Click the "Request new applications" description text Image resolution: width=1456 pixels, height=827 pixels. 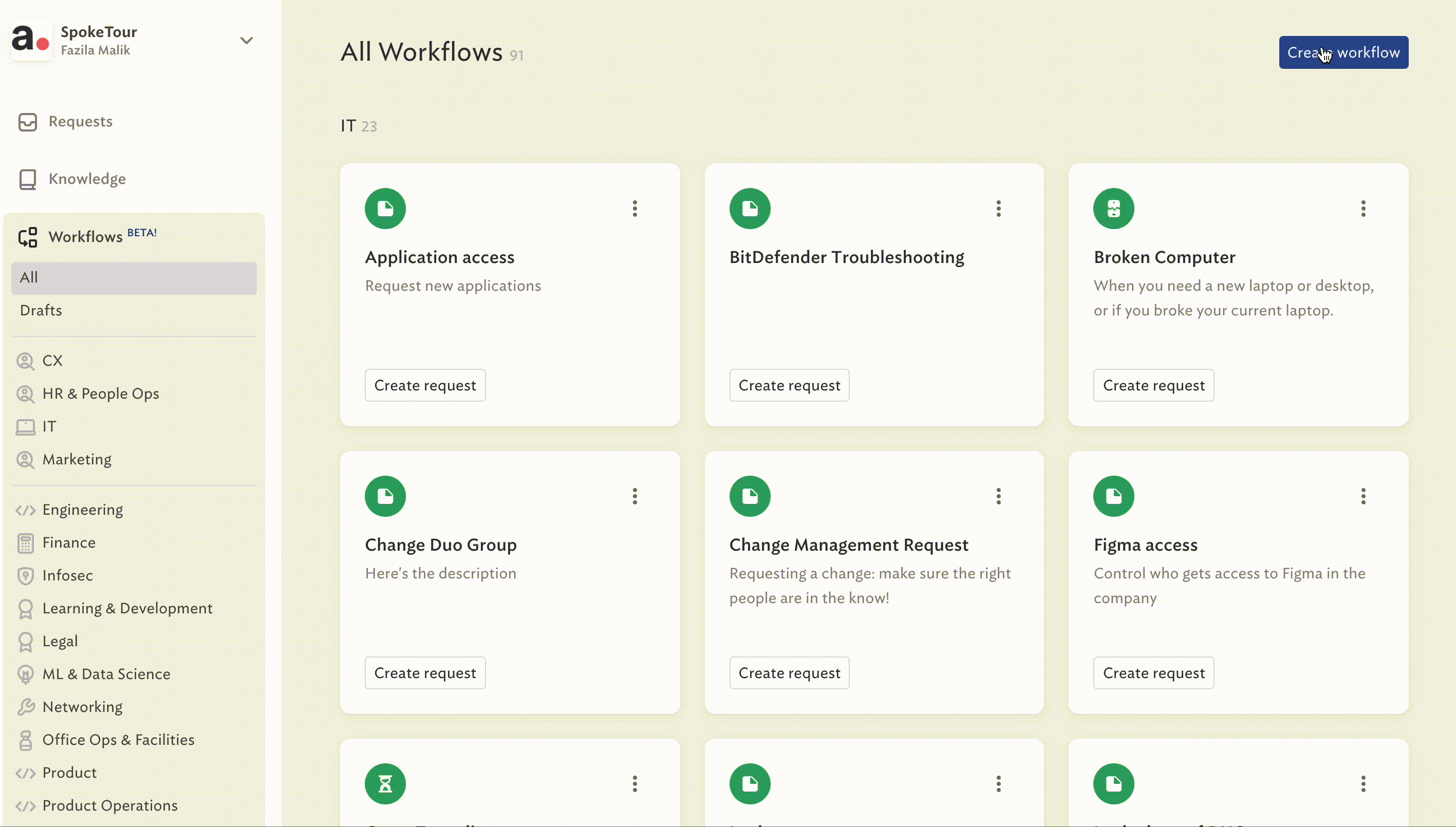[x=453, y=286]
